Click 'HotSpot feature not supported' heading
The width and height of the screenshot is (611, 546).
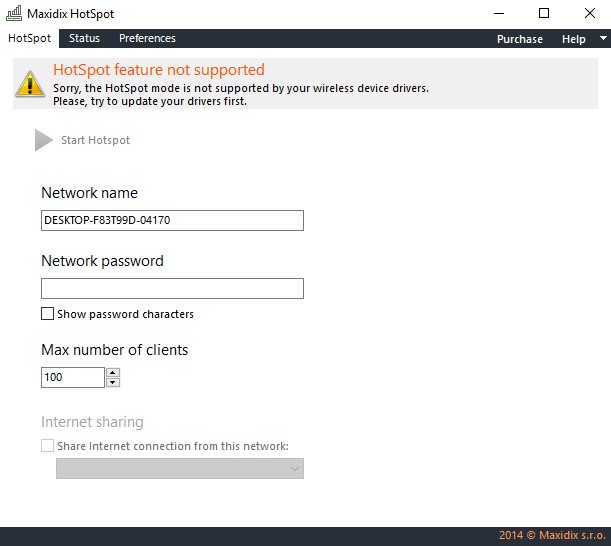coord(159,70)
